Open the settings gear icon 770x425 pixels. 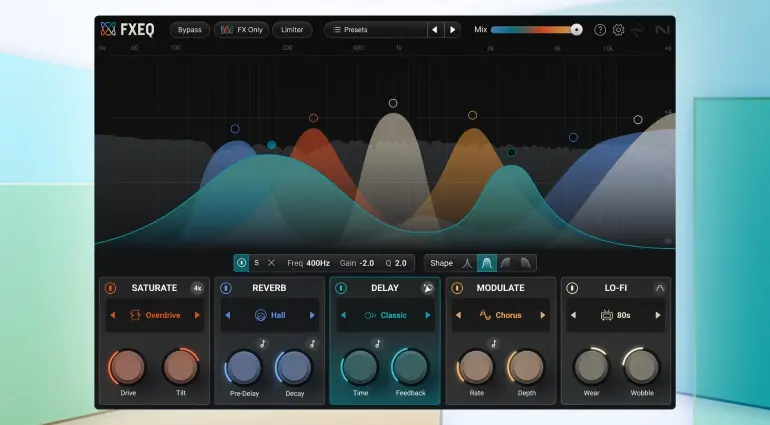click(618, 30)
